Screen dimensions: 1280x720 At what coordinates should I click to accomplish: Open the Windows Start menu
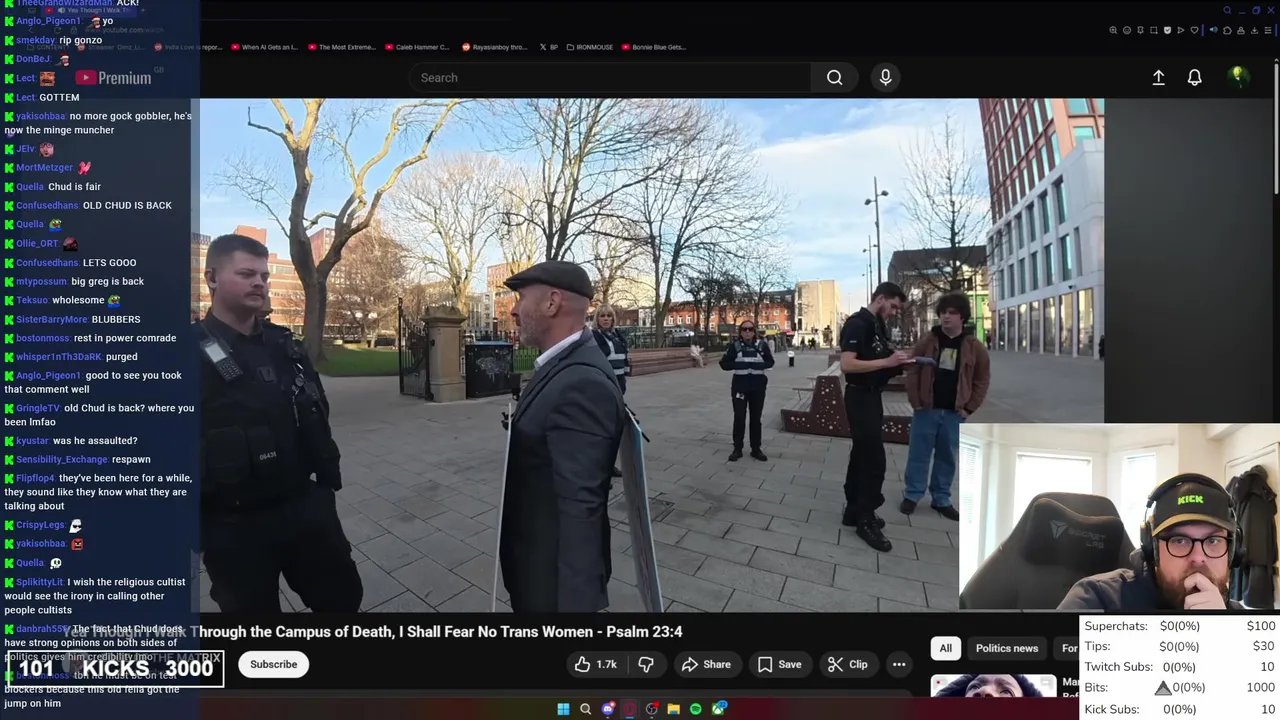(x=563, y=709)
